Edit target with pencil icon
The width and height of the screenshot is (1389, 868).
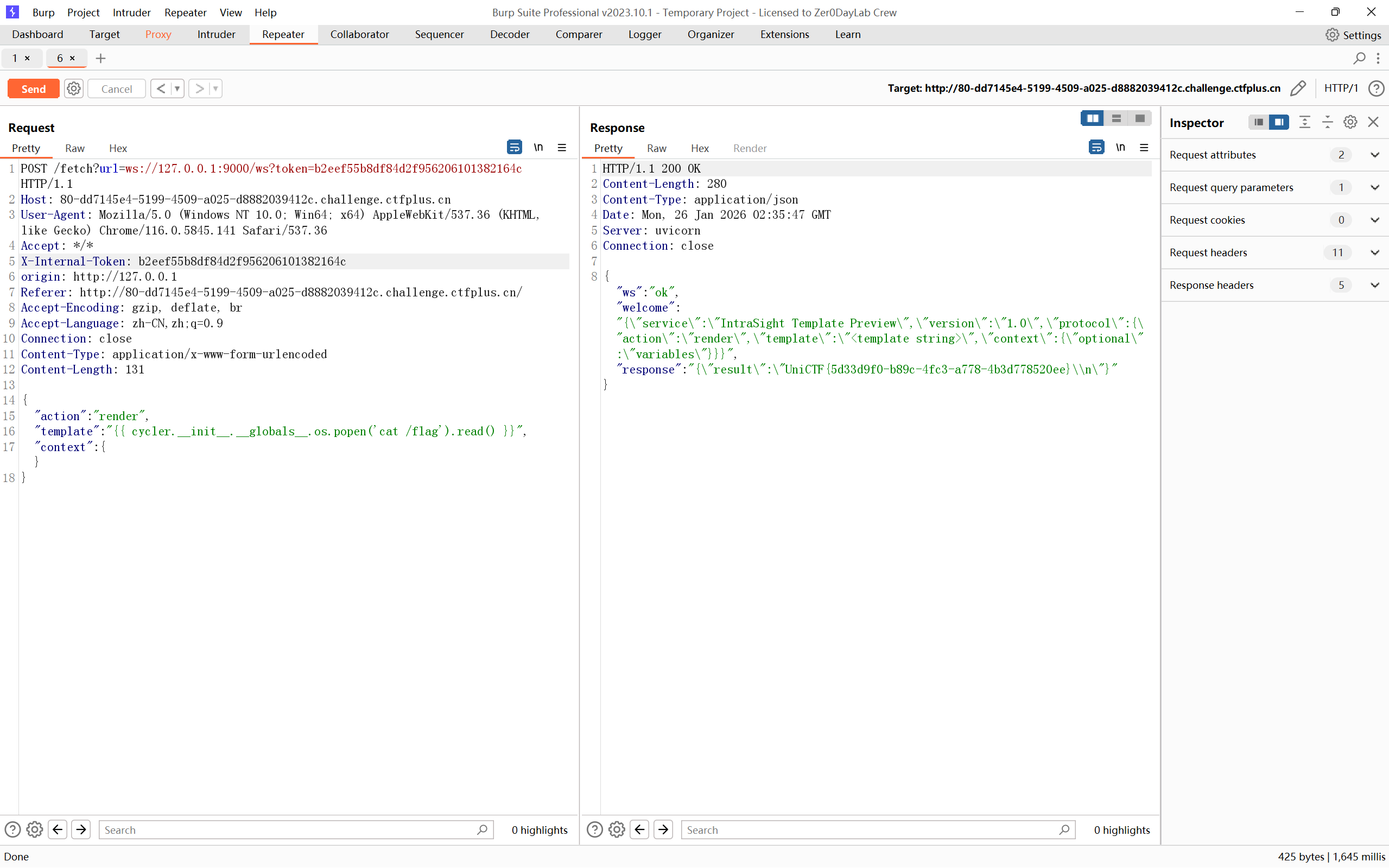pyautogui.click(x=1298, y=88)
